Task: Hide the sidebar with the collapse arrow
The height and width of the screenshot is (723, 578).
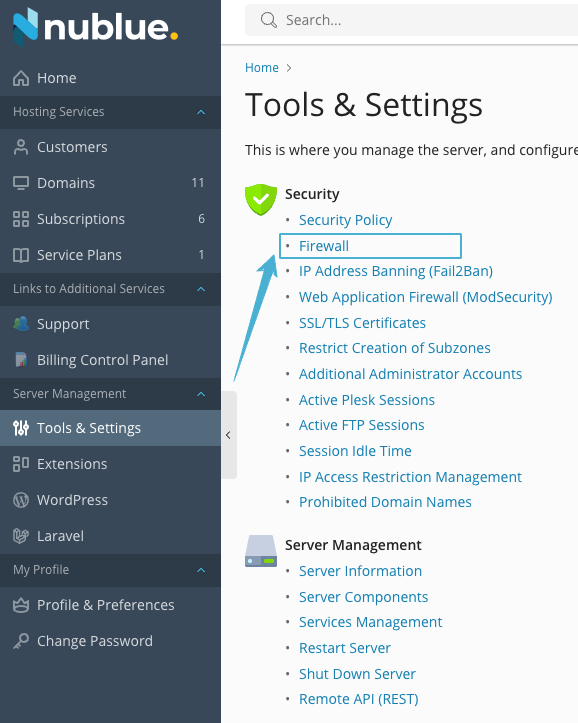Action: pos(229,435)
